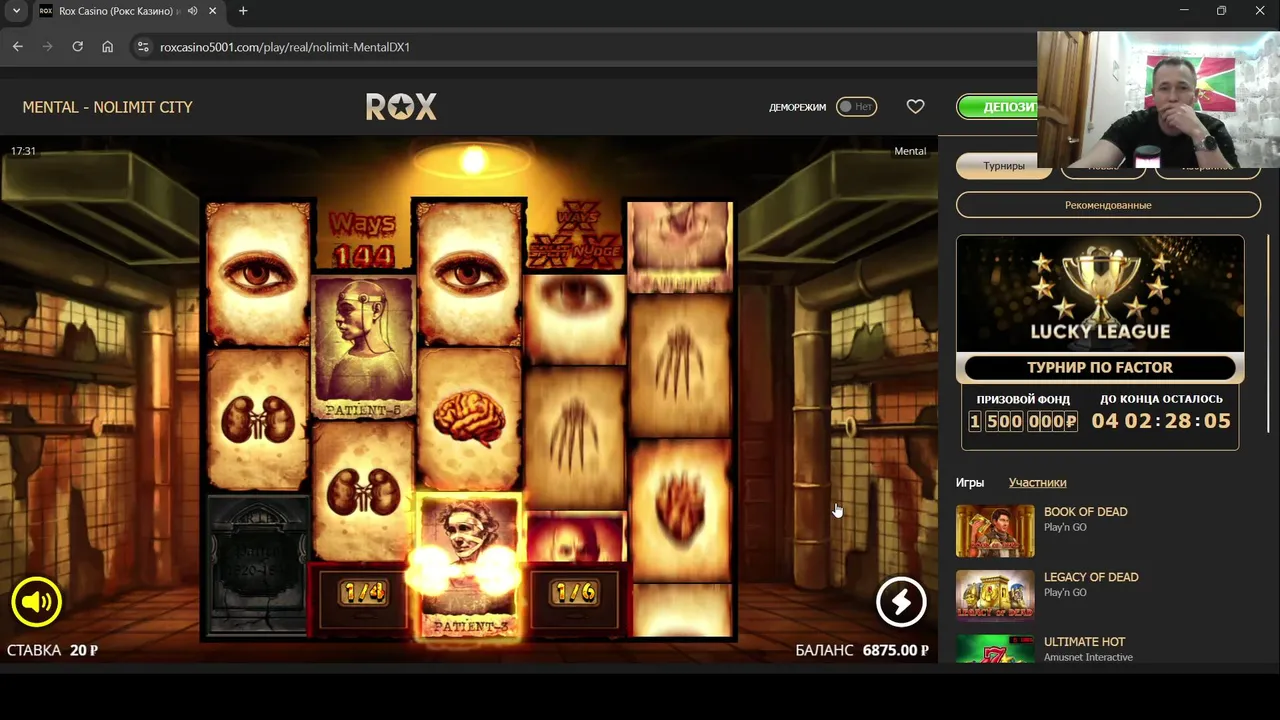Reload the Rox Casino page
The width and height of the screenshot is (1280, 720).
[78, 47]
